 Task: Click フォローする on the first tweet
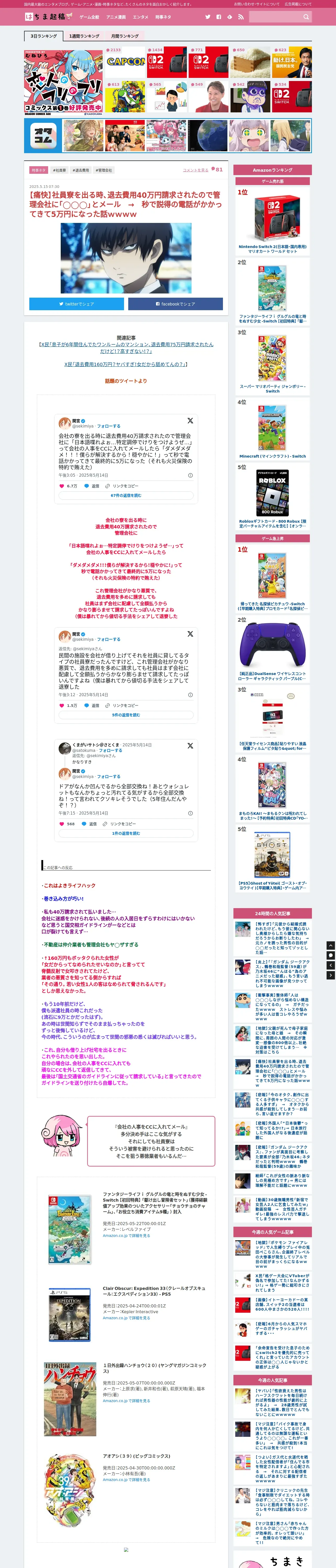[109, 426]
